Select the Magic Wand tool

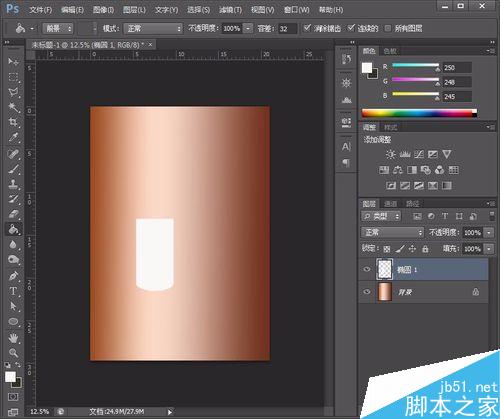[x=13, y=107]
